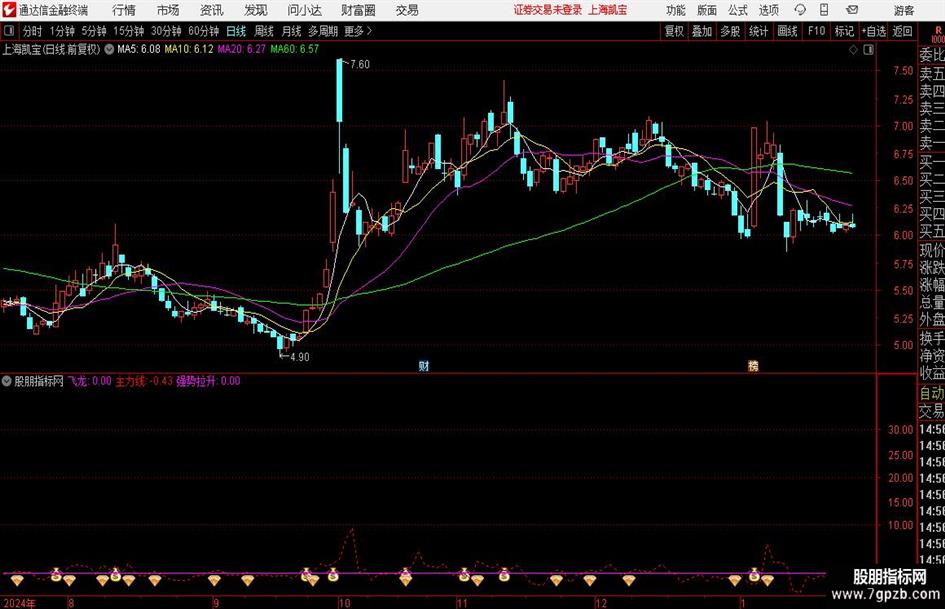Image resolution: width=945 pixels, height=609 pixels.
Task: Click the 复权 toolbar button
Action: point(674,31)
